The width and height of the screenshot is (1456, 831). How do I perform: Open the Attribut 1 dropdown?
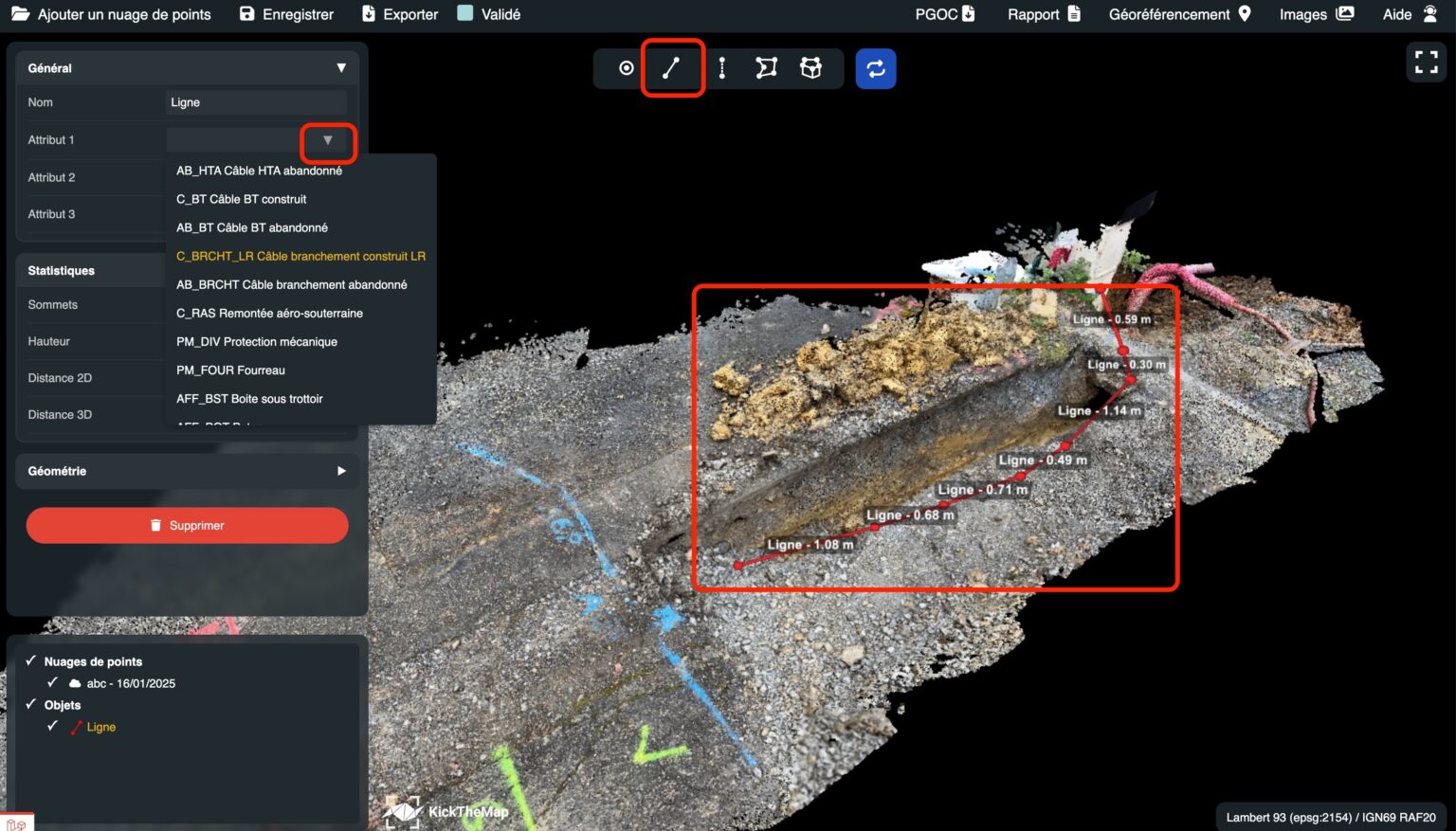[x=328, y=139]
